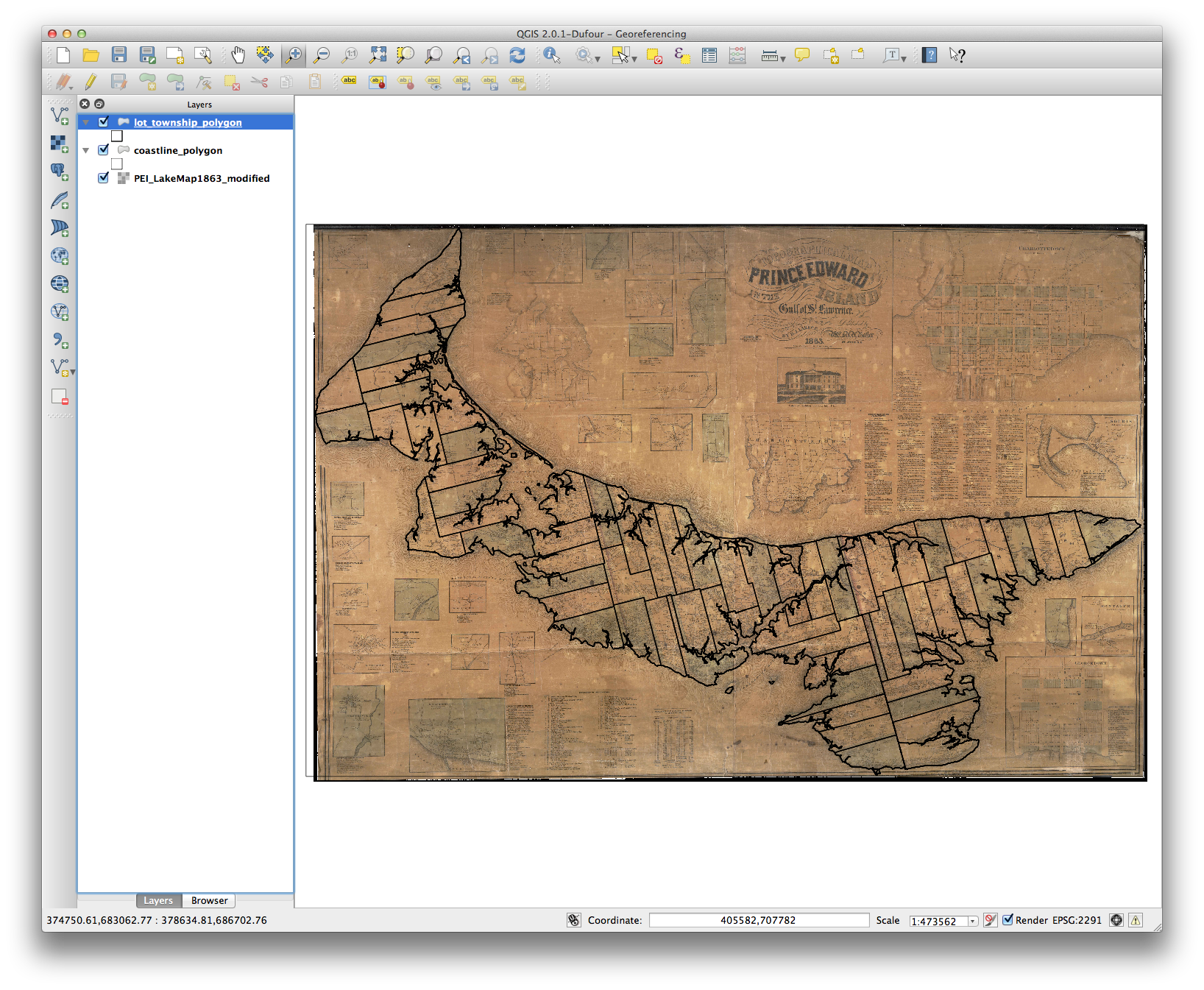Click the Zoom Out magnifier tool

(322, 55)
